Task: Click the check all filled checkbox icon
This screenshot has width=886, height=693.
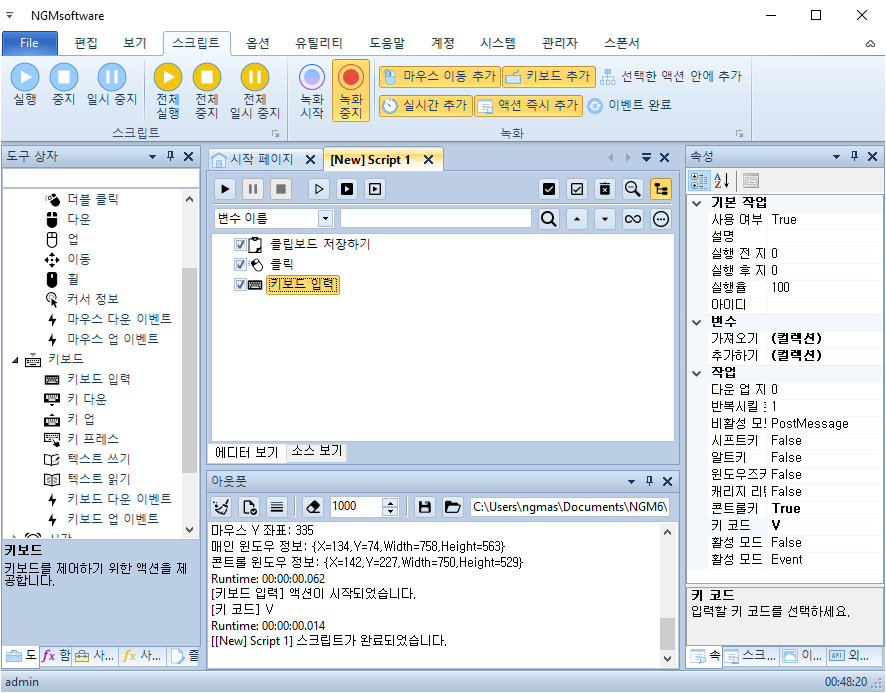Action: [x=549, y=189]
